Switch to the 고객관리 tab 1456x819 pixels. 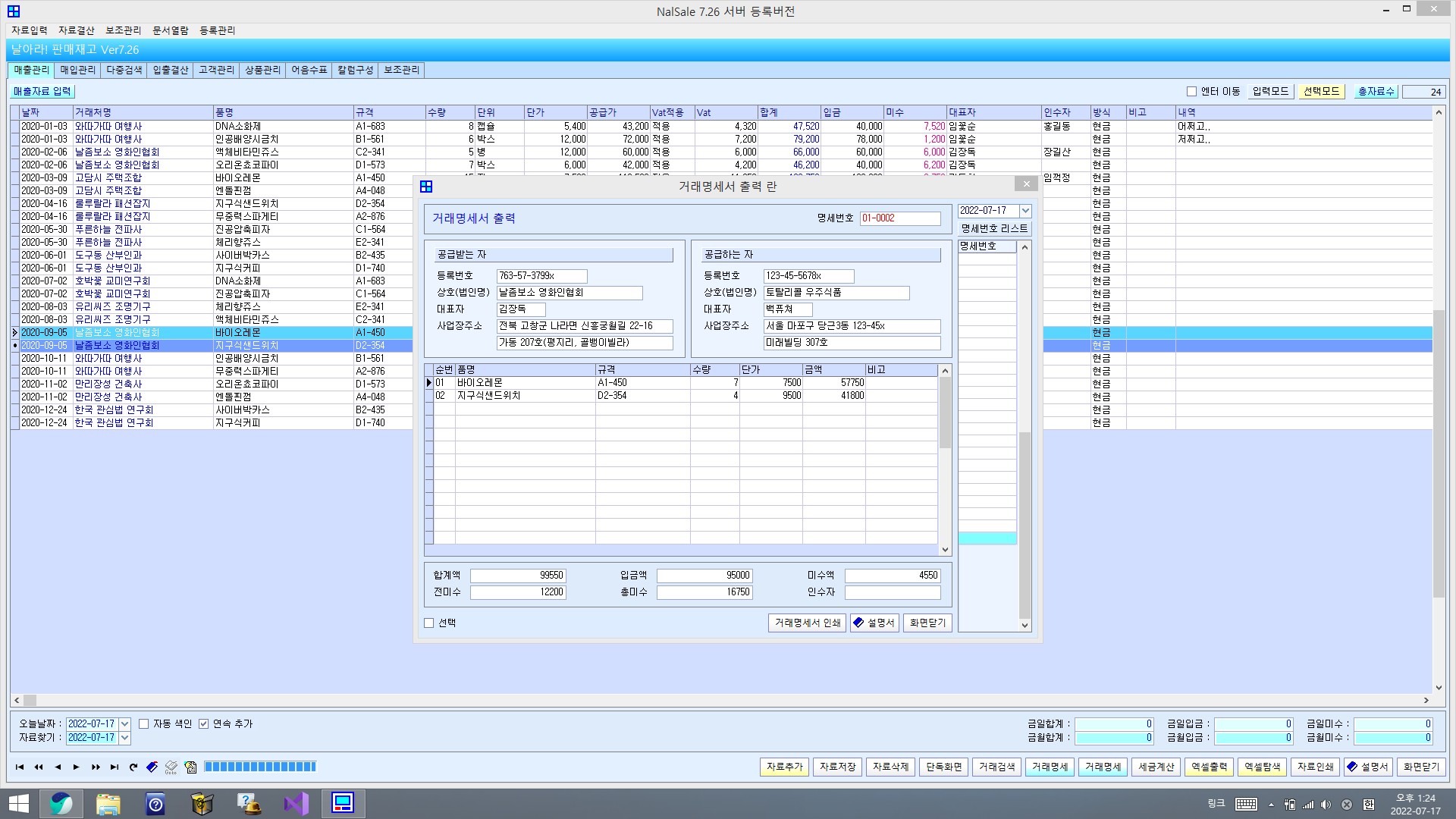tap(216, 70)
